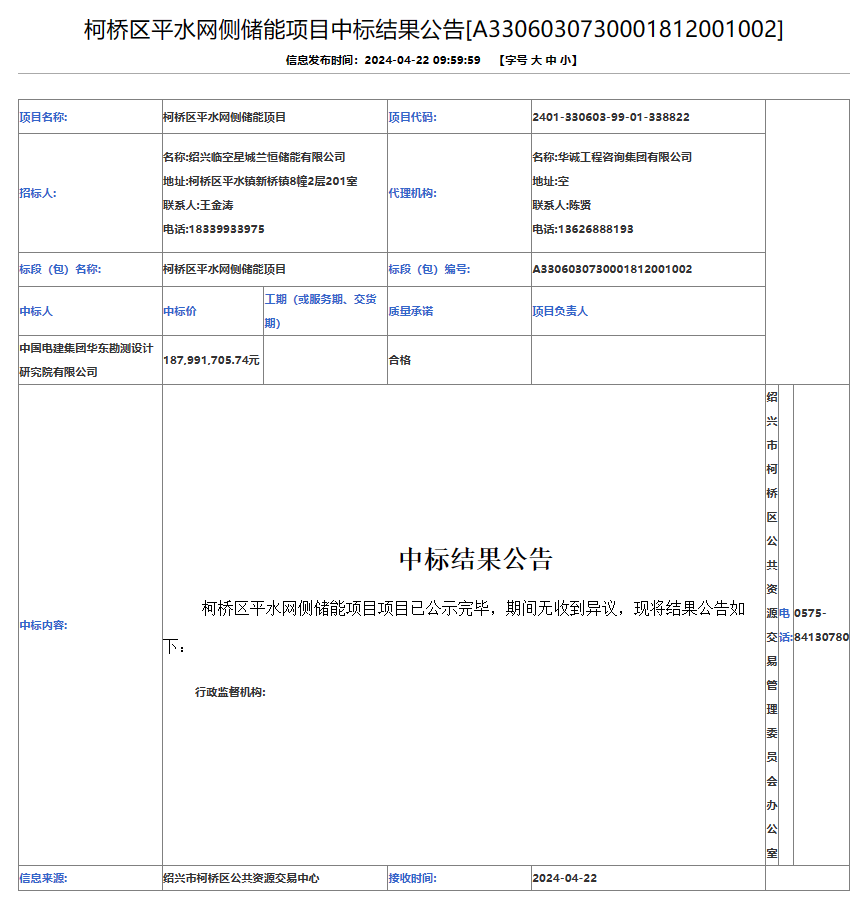868x910 pixels.
Task: Click the winning price 187,991,705.74元
Action: coord(212,360)
